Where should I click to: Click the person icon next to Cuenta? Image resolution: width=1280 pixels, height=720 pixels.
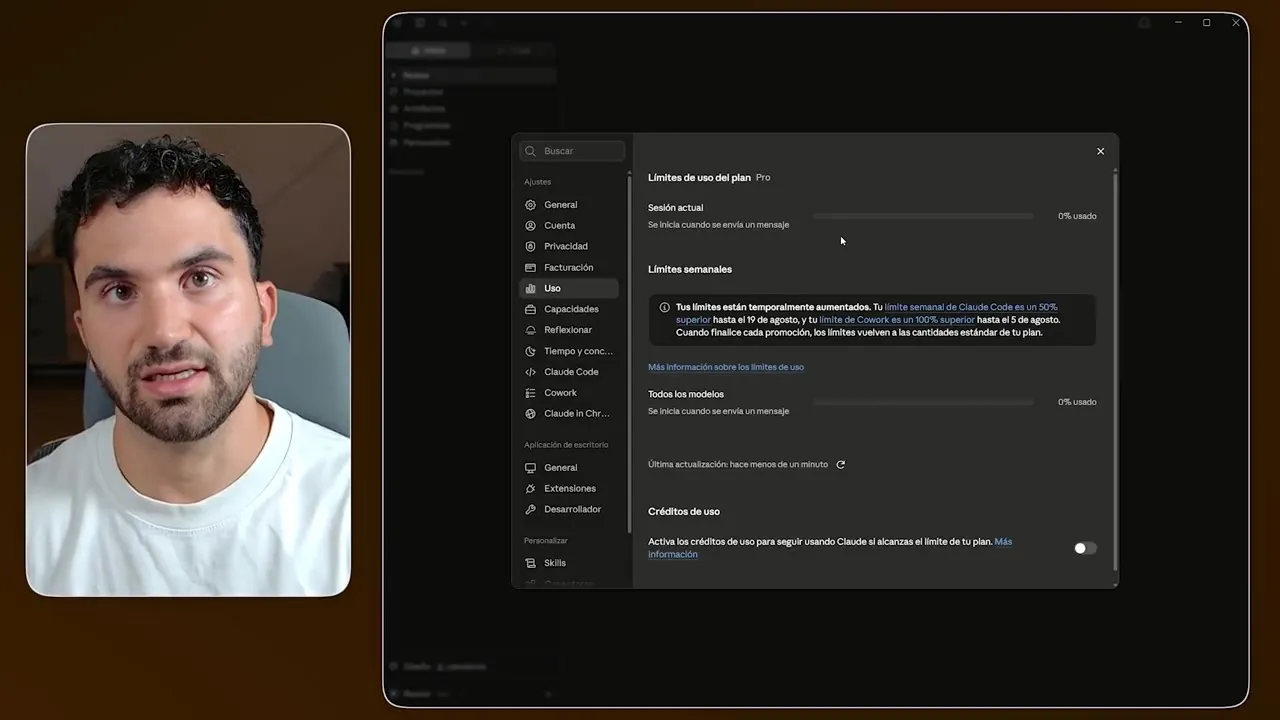(x=531, y=226)
